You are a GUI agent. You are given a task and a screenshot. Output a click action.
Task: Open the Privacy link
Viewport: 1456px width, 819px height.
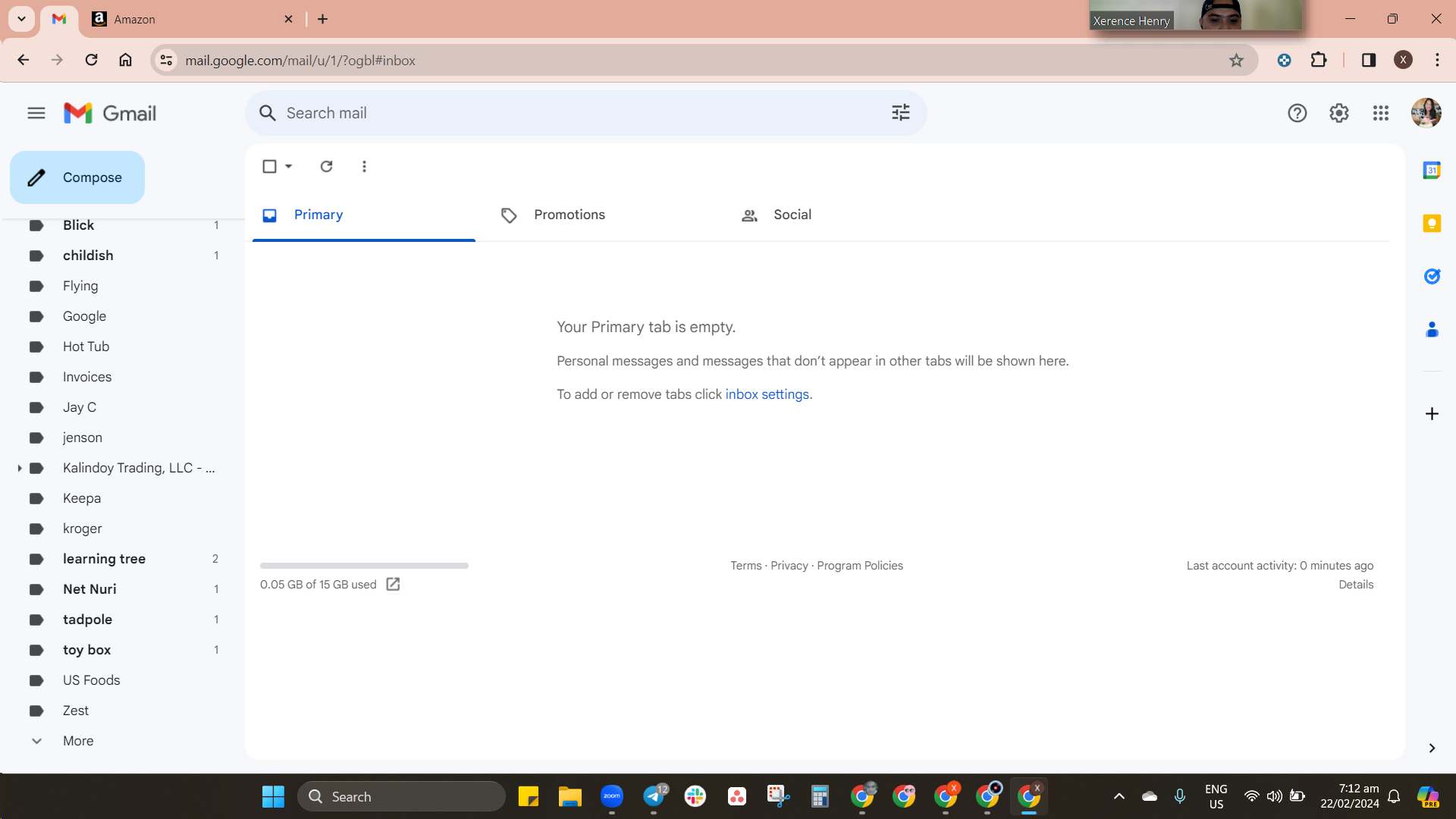(789, 566)
